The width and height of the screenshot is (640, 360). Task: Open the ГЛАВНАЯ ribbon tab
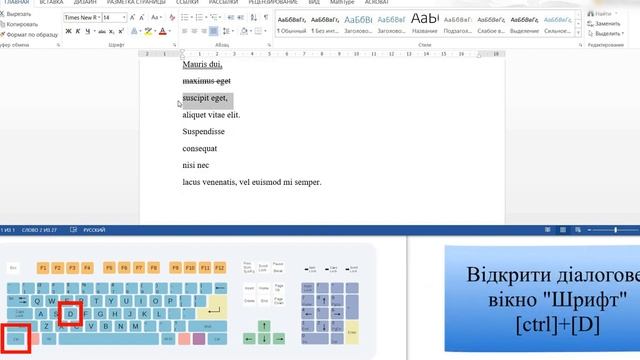coord(16,2)
